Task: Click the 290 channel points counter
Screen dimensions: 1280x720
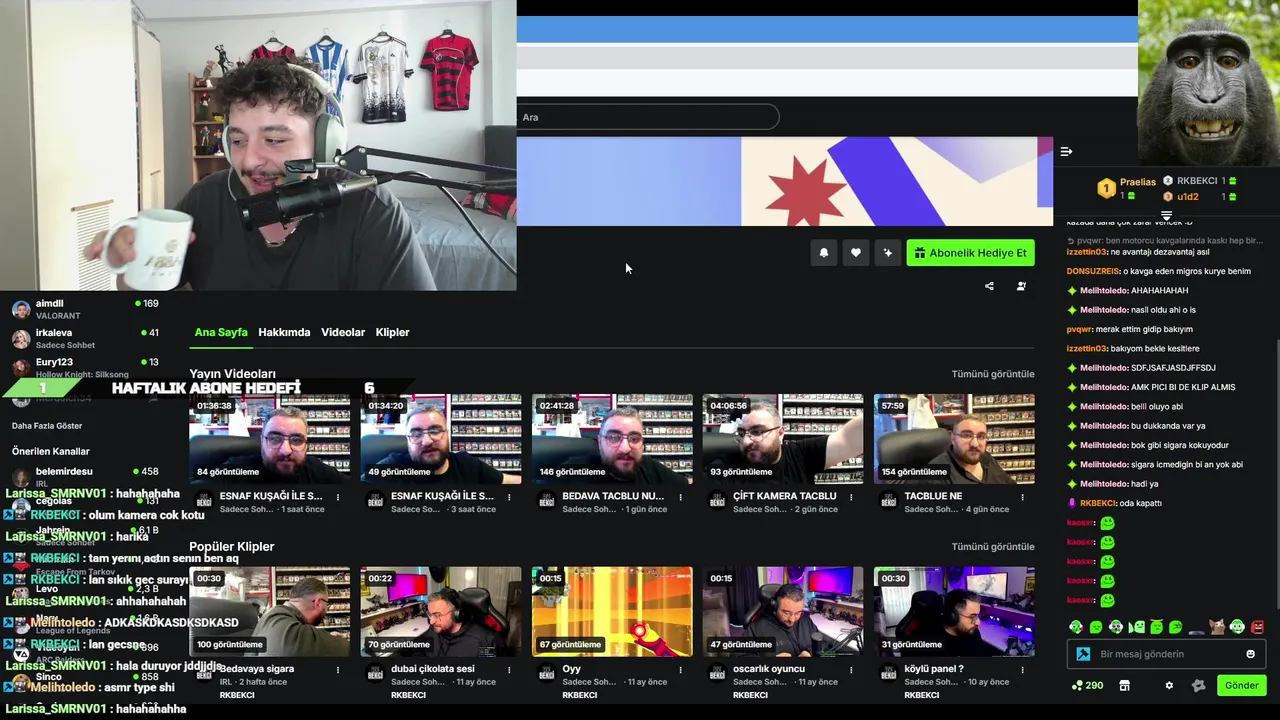Action: click(1087, 685)
